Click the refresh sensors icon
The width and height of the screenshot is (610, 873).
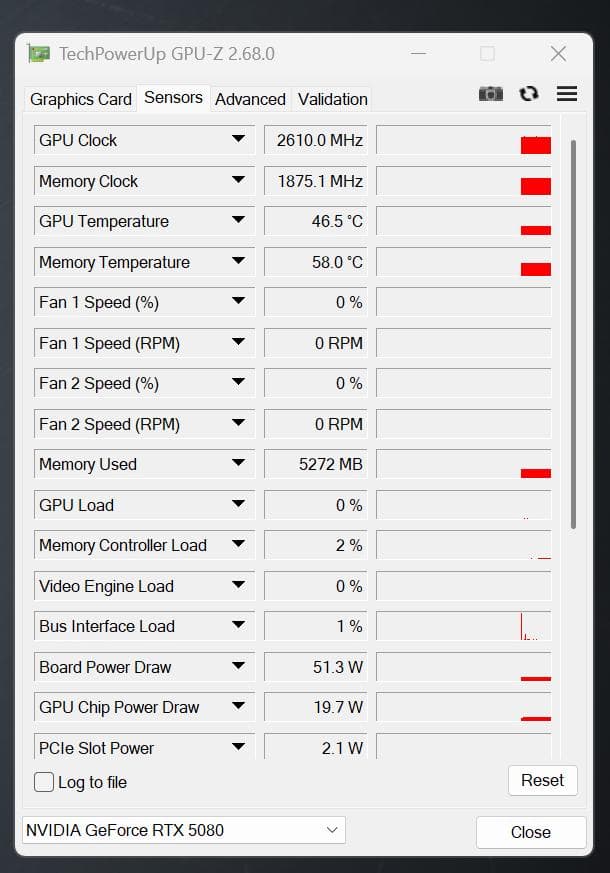(529, 93)
